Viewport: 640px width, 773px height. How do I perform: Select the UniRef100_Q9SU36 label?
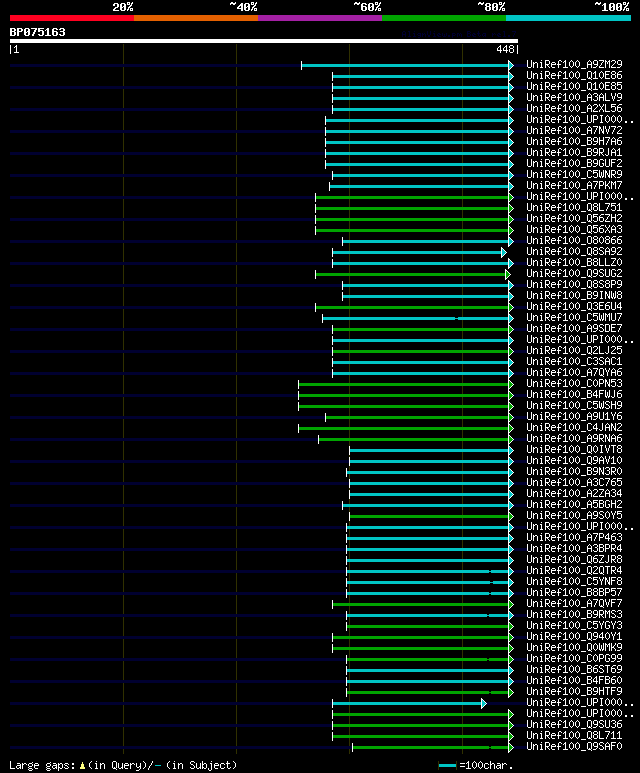574,725
